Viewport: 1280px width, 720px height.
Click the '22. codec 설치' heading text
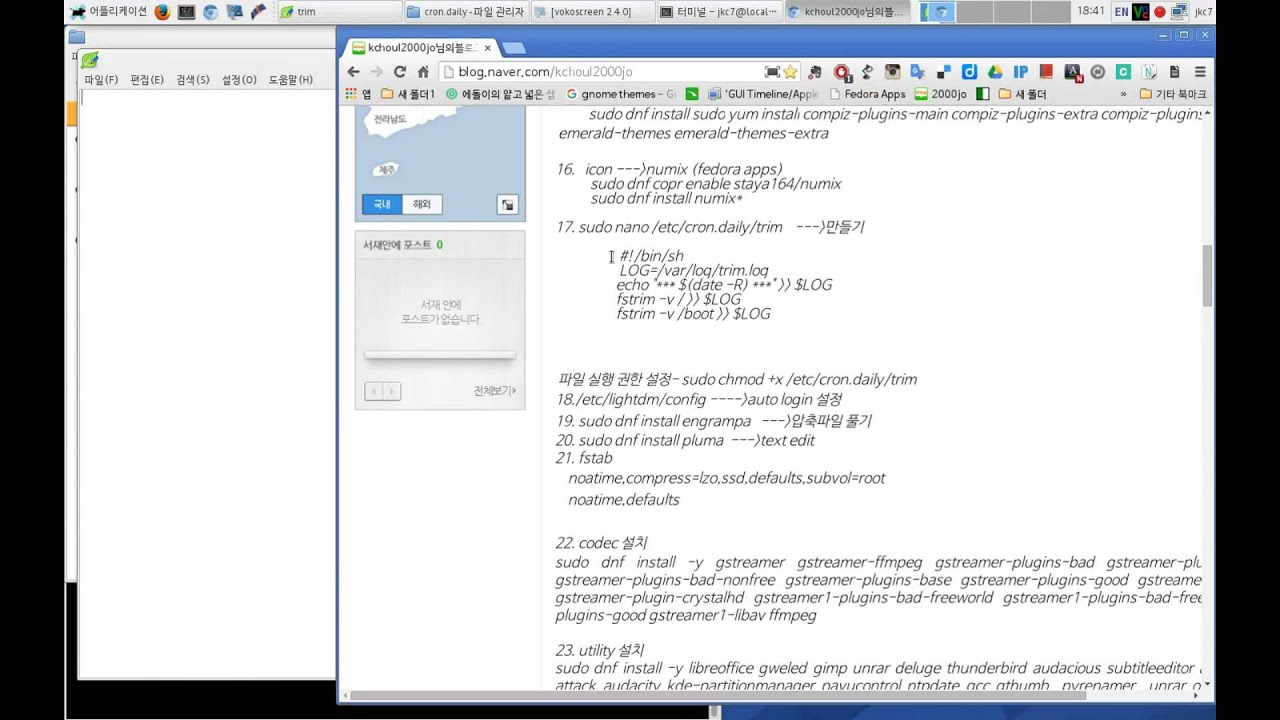601,543
